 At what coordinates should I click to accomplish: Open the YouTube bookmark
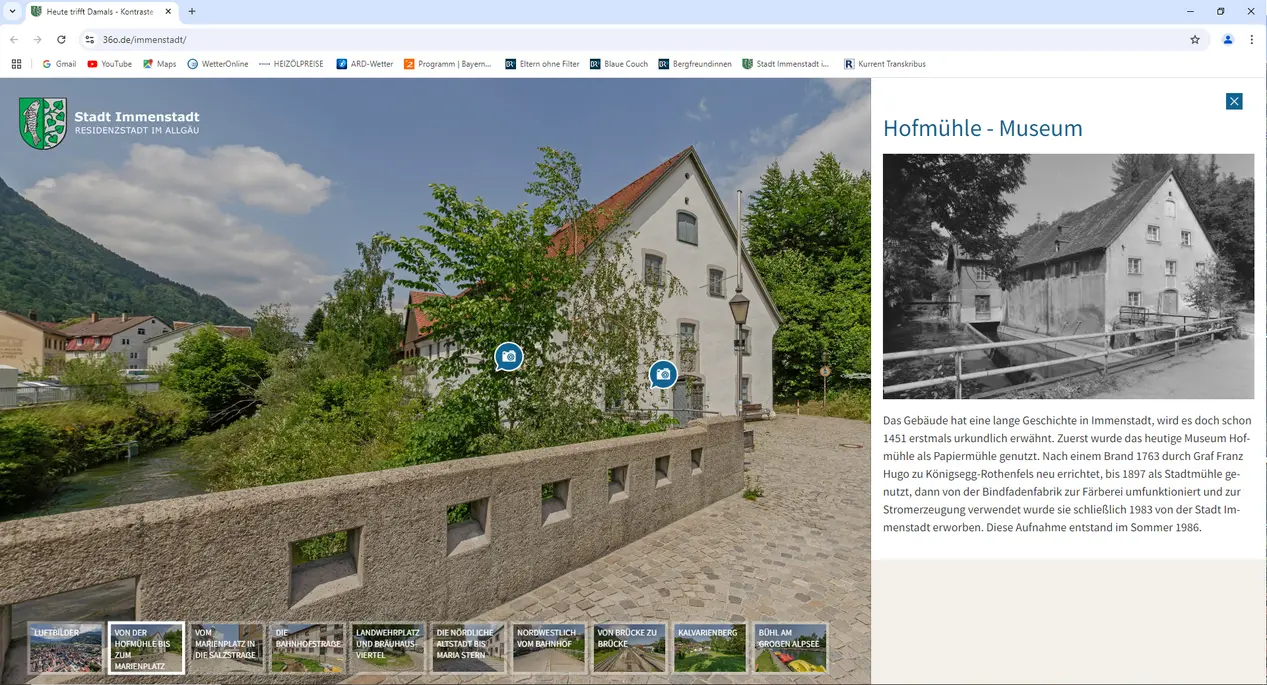tap(109, 64)
